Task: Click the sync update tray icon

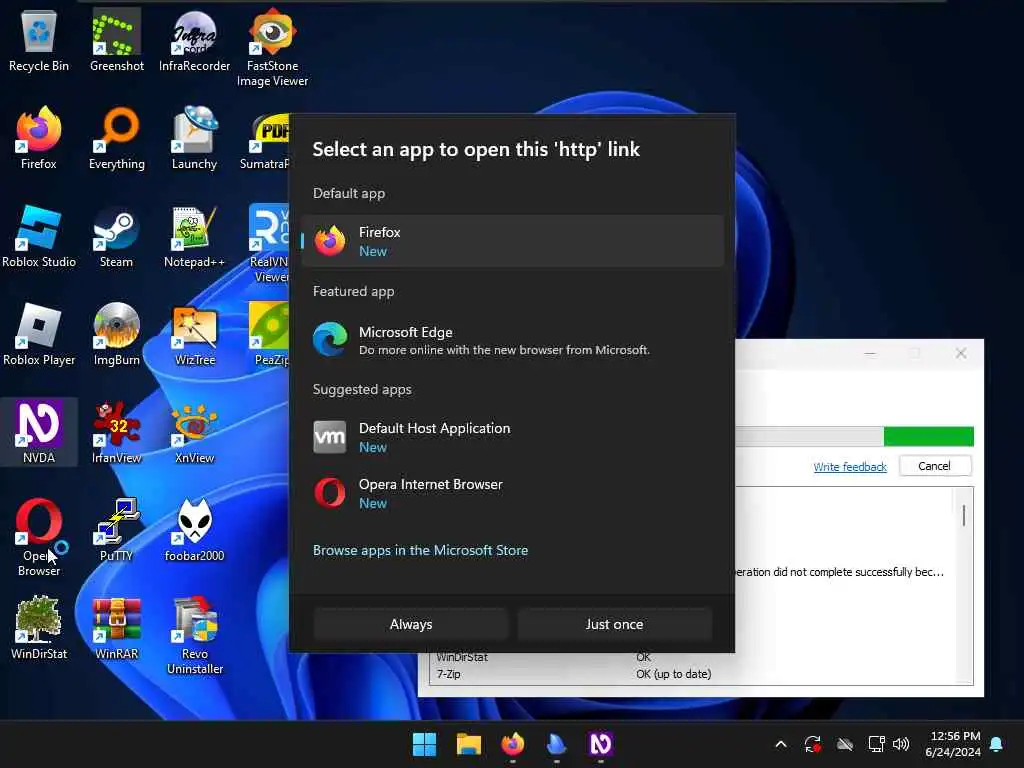Action: tap(812, 744)
